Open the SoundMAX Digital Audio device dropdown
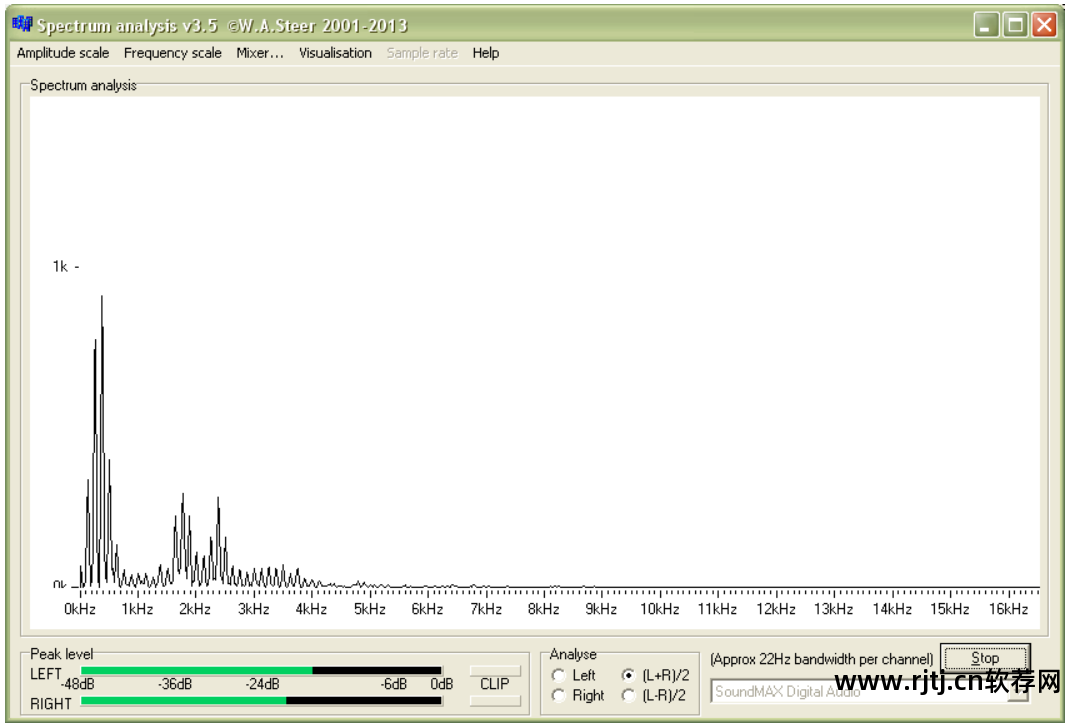 click(x=1020, y=694)
